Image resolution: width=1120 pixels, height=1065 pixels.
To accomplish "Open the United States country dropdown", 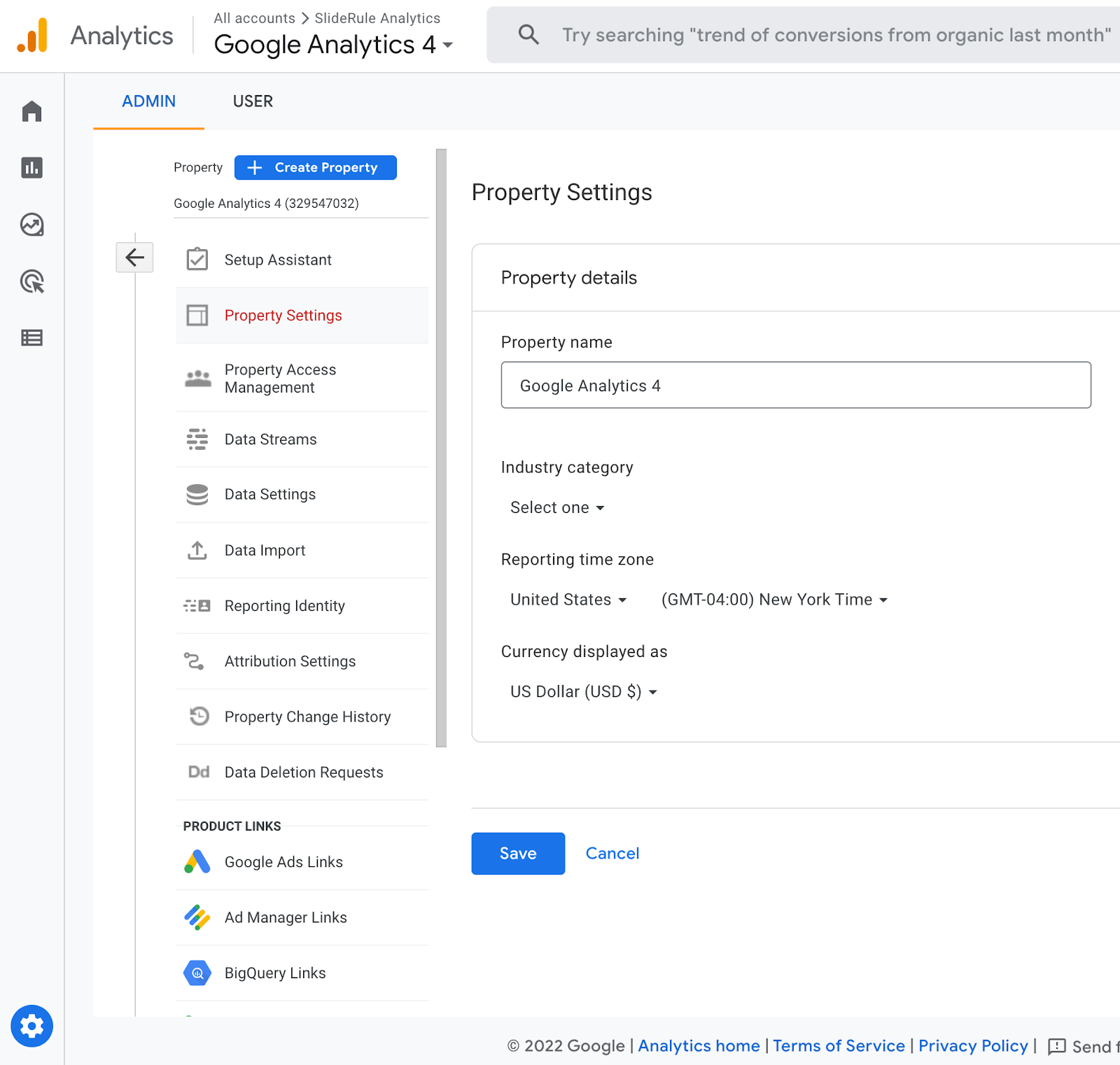I will click(568, 600).
